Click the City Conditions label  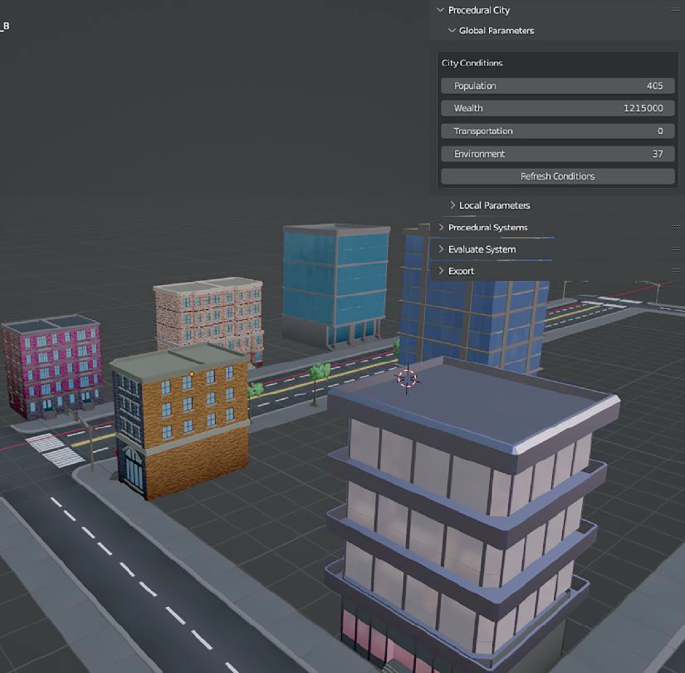[472, 63]
